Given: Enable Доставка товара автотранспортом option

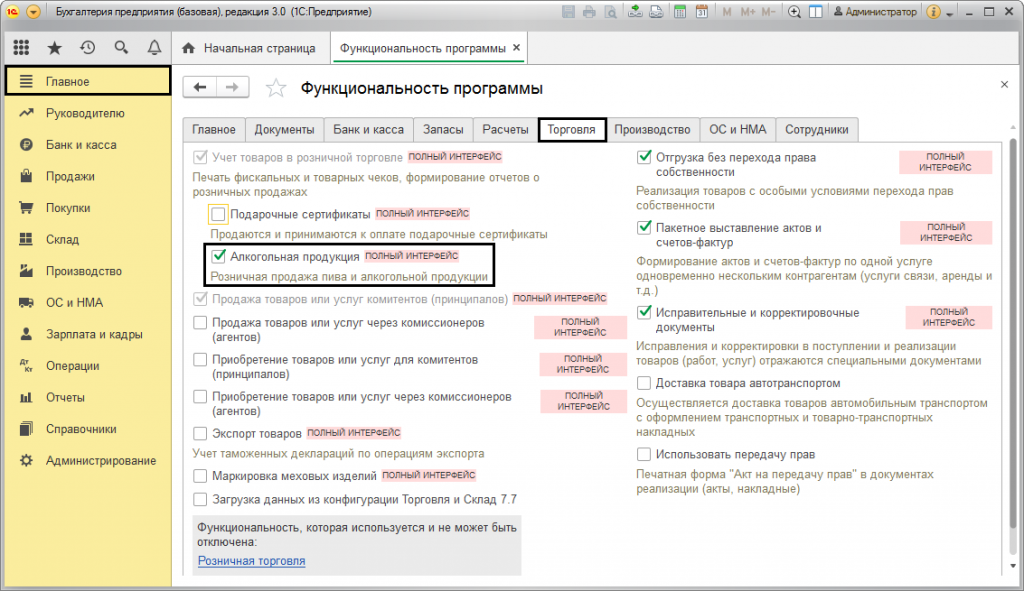Looking at the screenshot, I should coord(644,383).
